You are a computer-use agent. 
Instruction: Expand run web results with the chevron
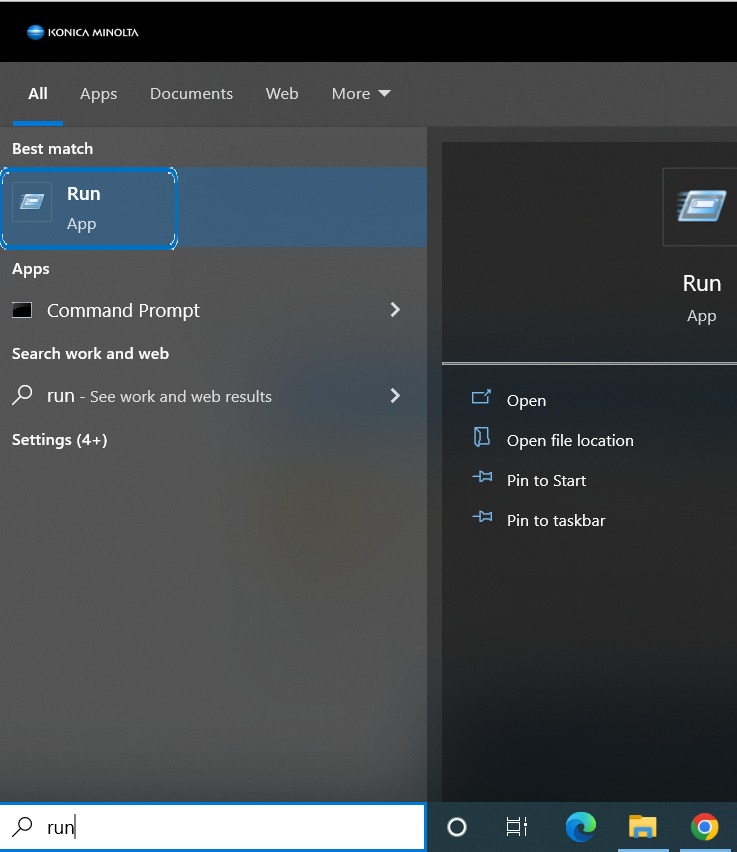[395, 396]
